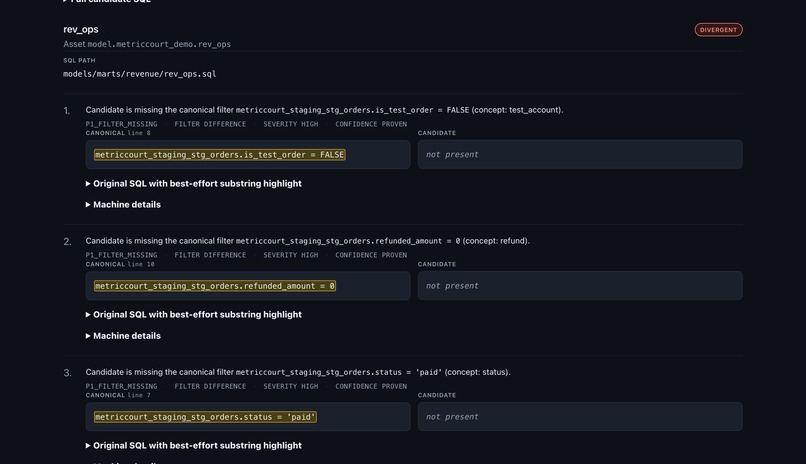Viewport: 806px width, 464px height.
Task: Click asset name model.metriccourt_demo.rev_ops
Action: (x=159, y=44)
